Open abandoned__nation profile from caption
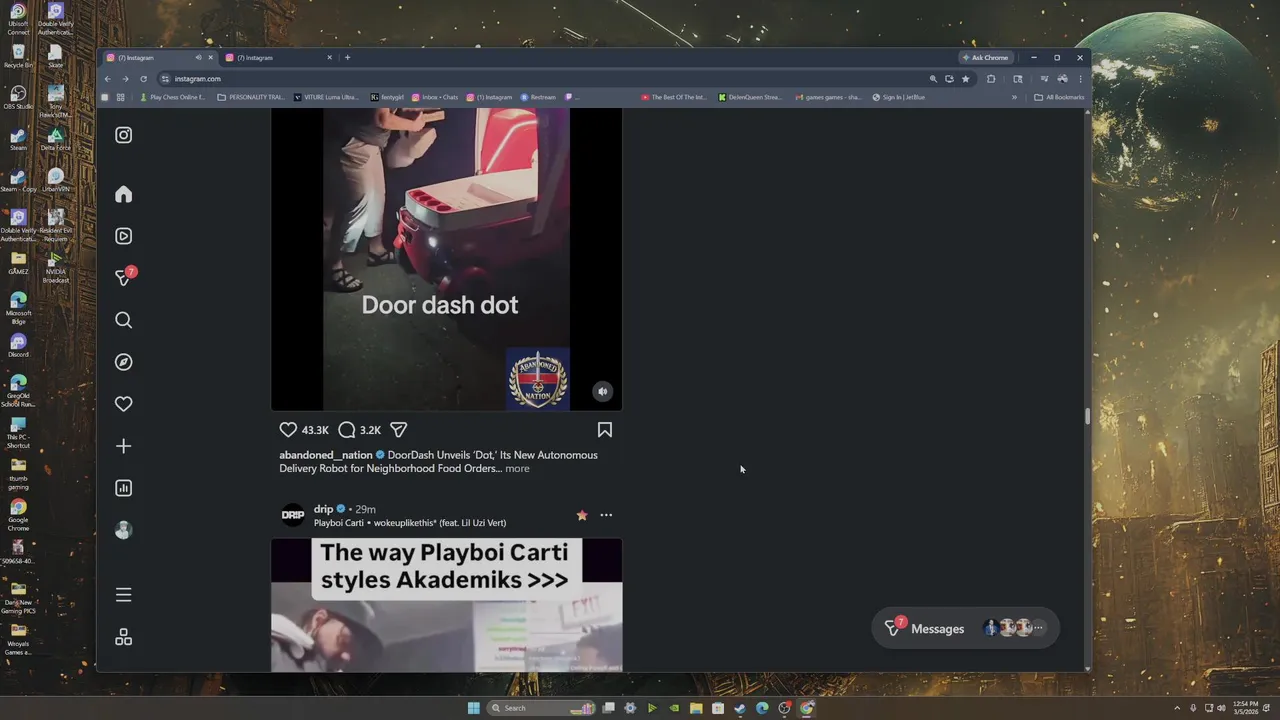The width and height of the screenshot is (1280, 720). tap(325, 455)
